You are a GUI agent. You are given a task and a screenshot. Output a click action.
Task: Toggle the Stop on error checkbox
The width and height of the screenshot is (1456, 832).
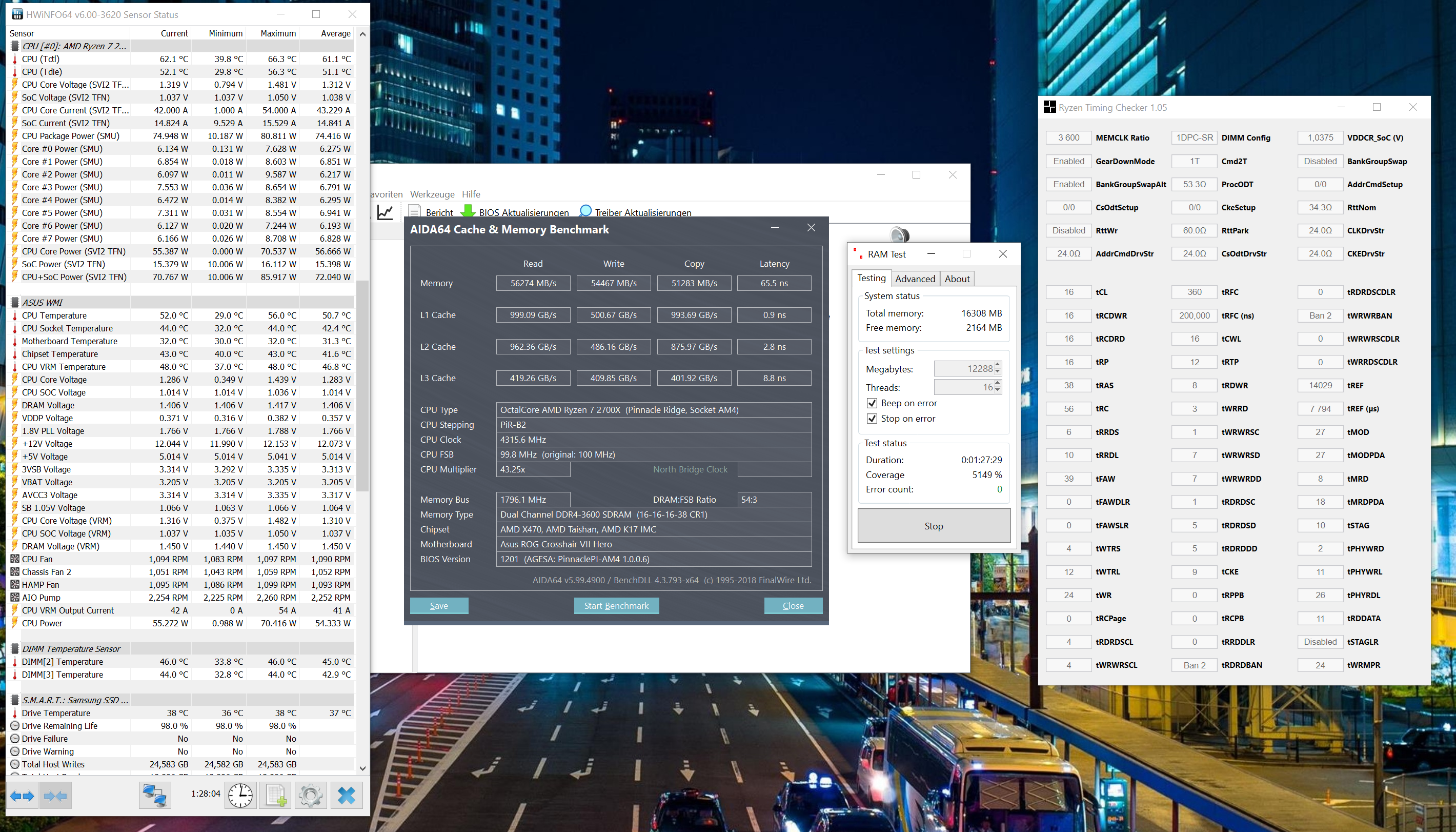pos(872,418)
